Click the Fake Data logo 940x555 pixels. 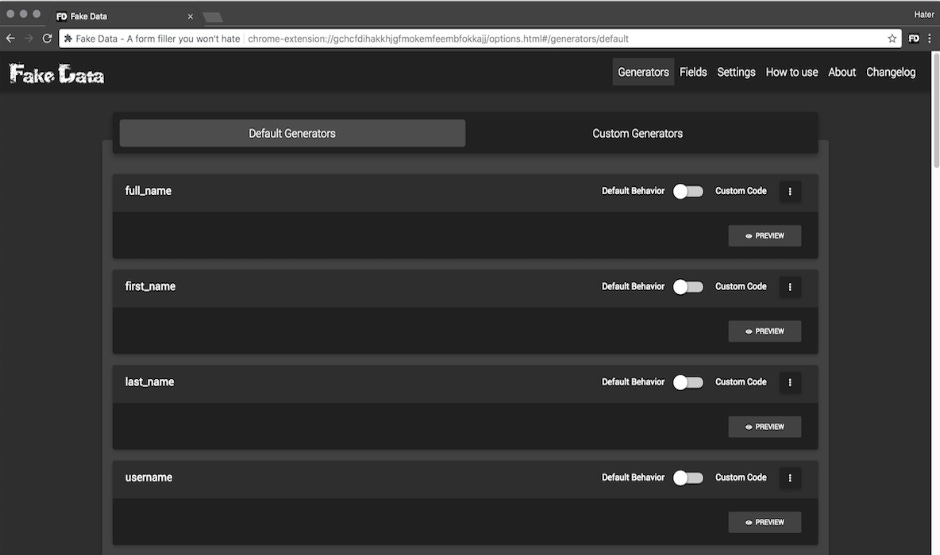57,74
